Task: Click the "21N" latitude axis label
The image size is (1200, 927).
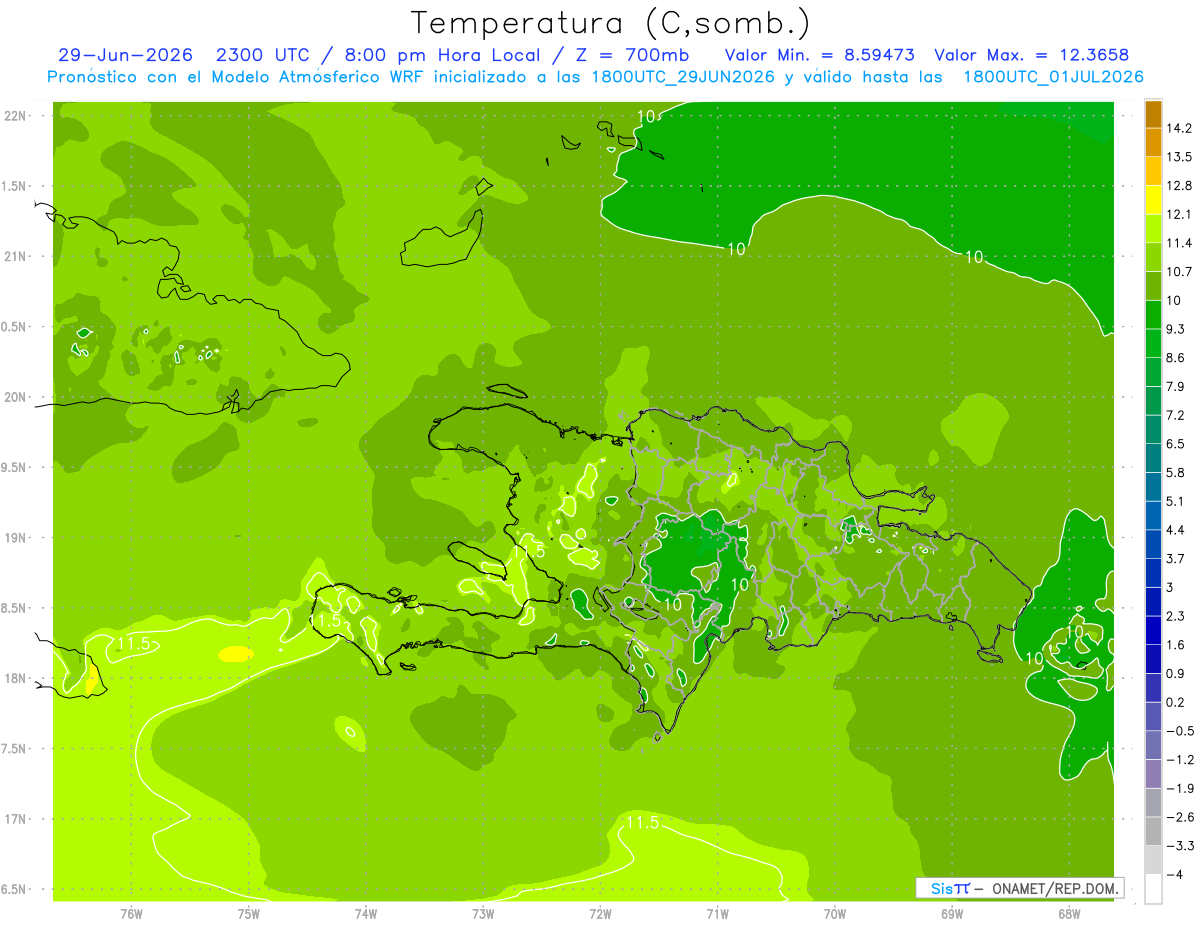Action: [15, 256]
